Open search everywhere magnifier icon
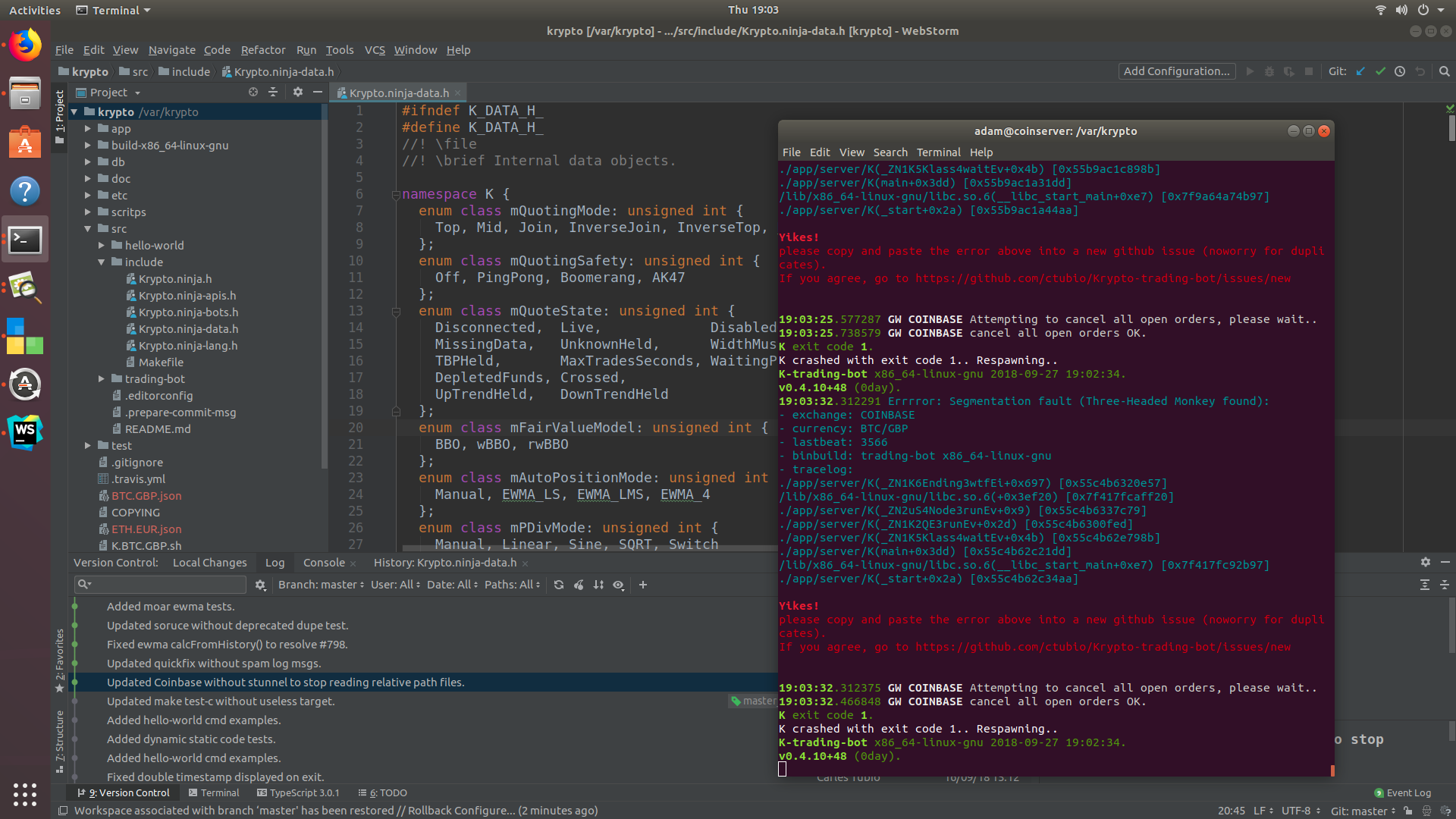 (x=1444, y=71)
